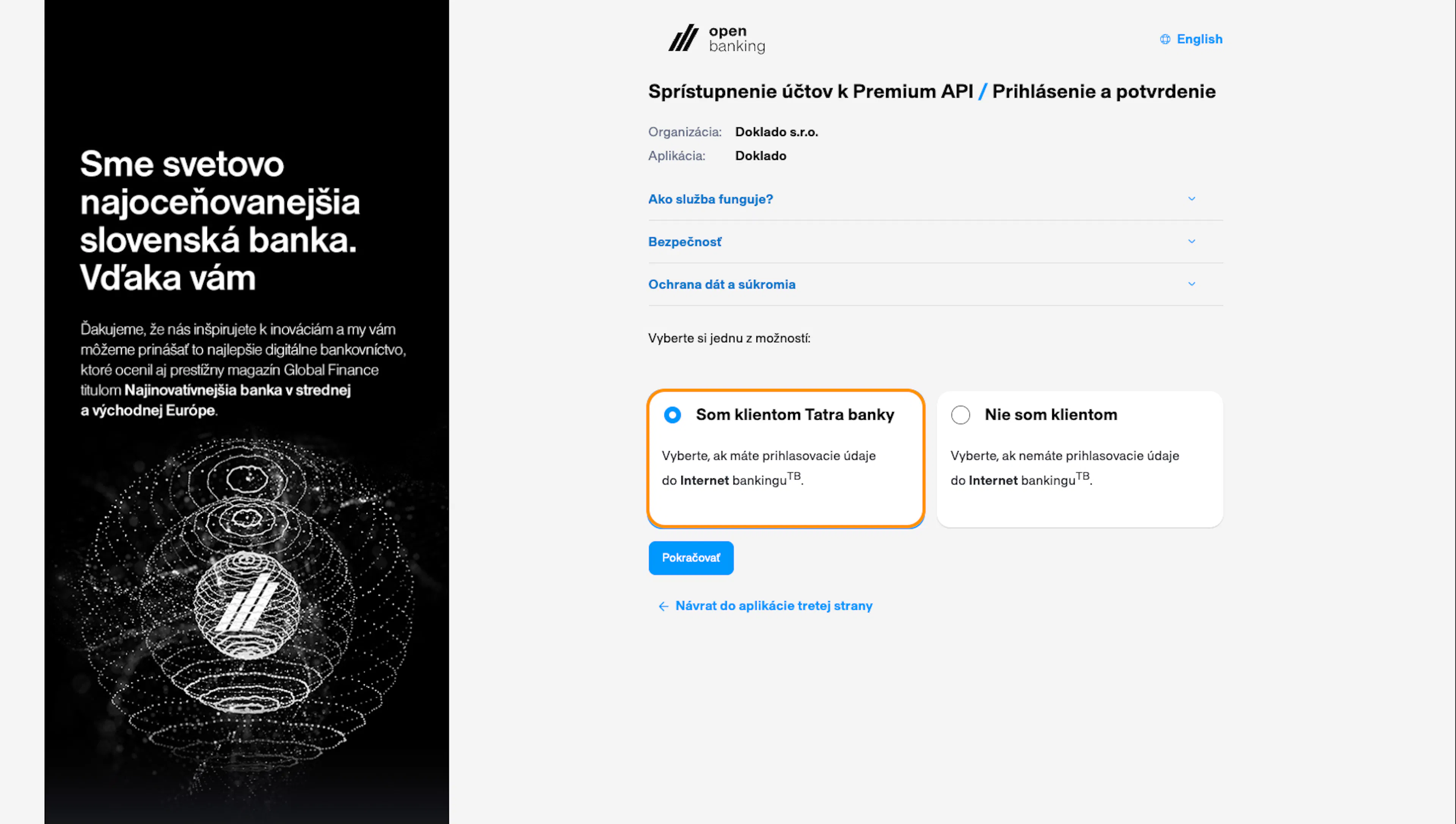Click the chevron icon beside Bezpečnosť
Screen dimensions: 1456x824
pyautogui.click(x=1191, y=242)
